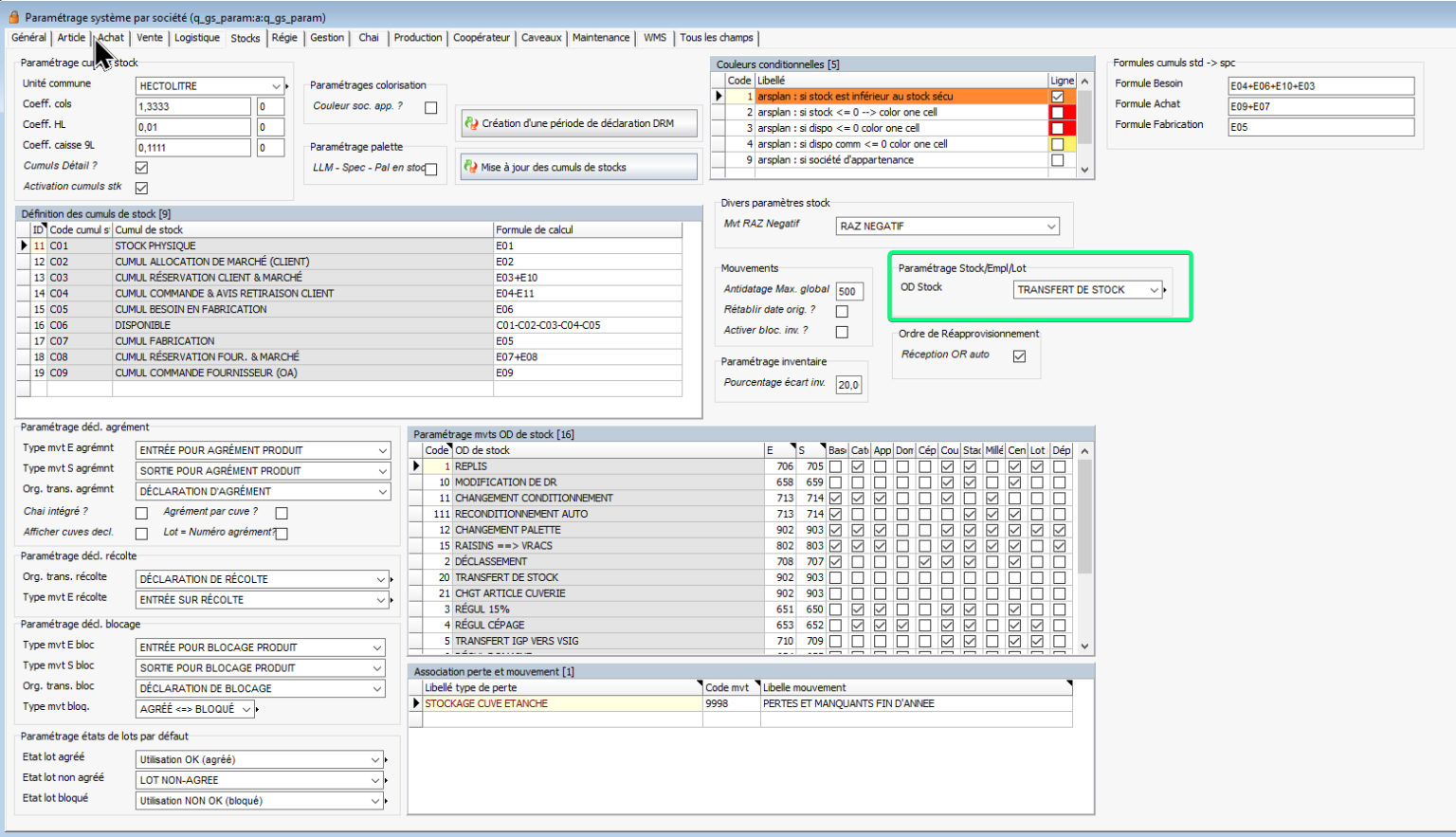Viewport: 1456px width, 837px height.
Task: Click the icon on the DRM period creation button
Action: pyautogui.click(x=470, y=123)
